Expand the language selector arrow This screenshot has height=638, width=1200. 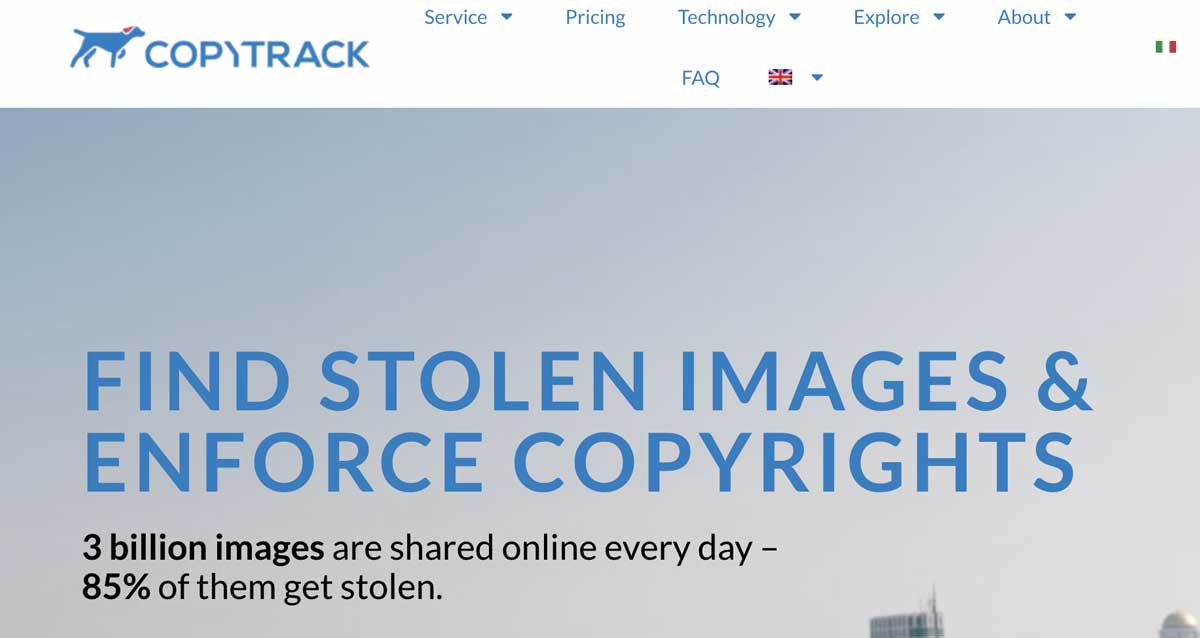[x=817, y=77]
